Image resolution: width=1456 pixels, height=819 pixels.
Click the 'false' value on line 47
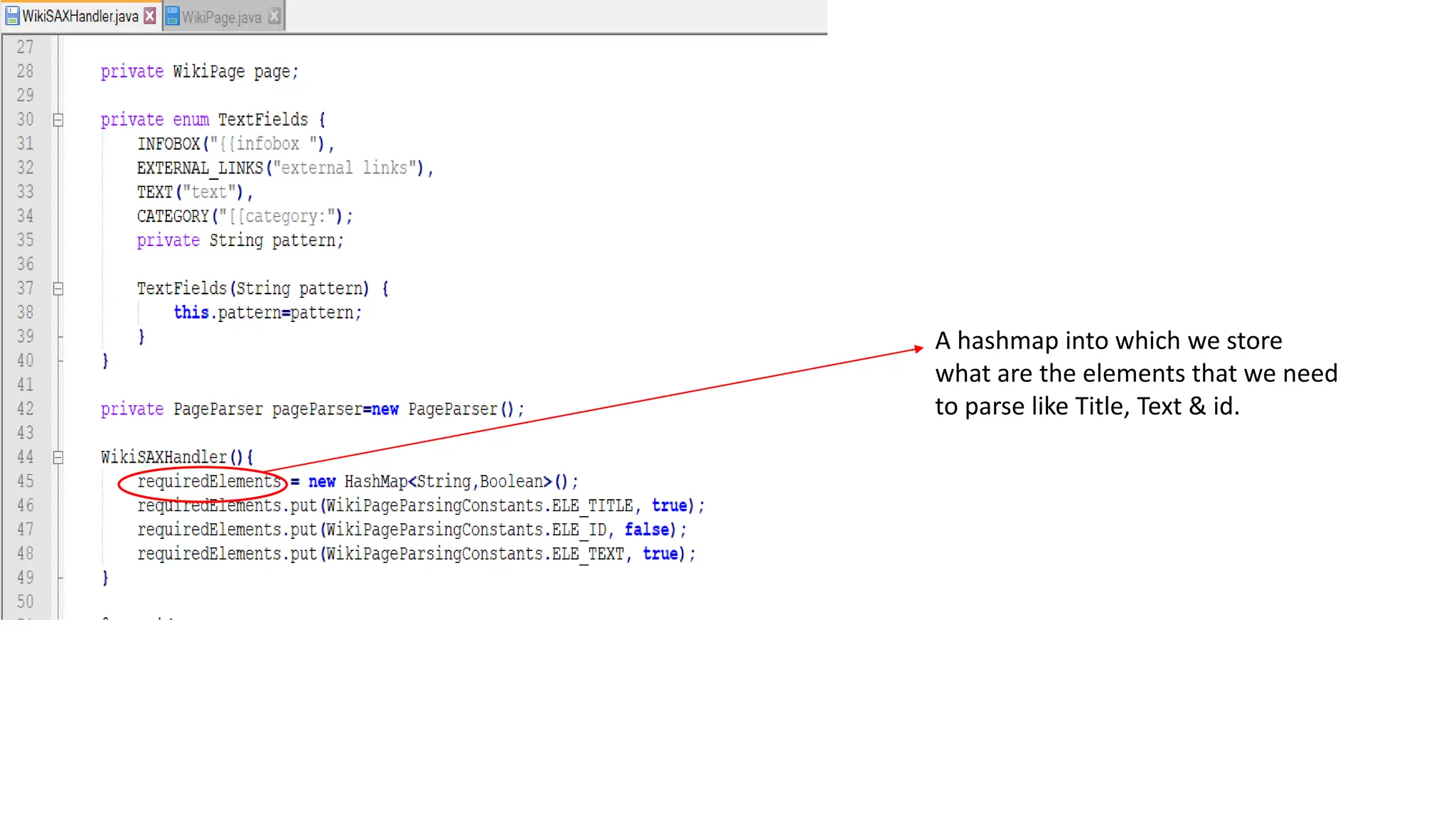point(646,530)
